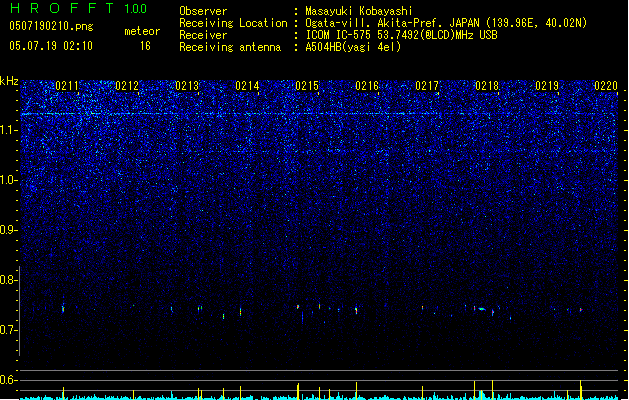Click the 0219 time marker
The height and width of the screenshot is (400, 629).
pyautogui.click(x=547, y=86)
